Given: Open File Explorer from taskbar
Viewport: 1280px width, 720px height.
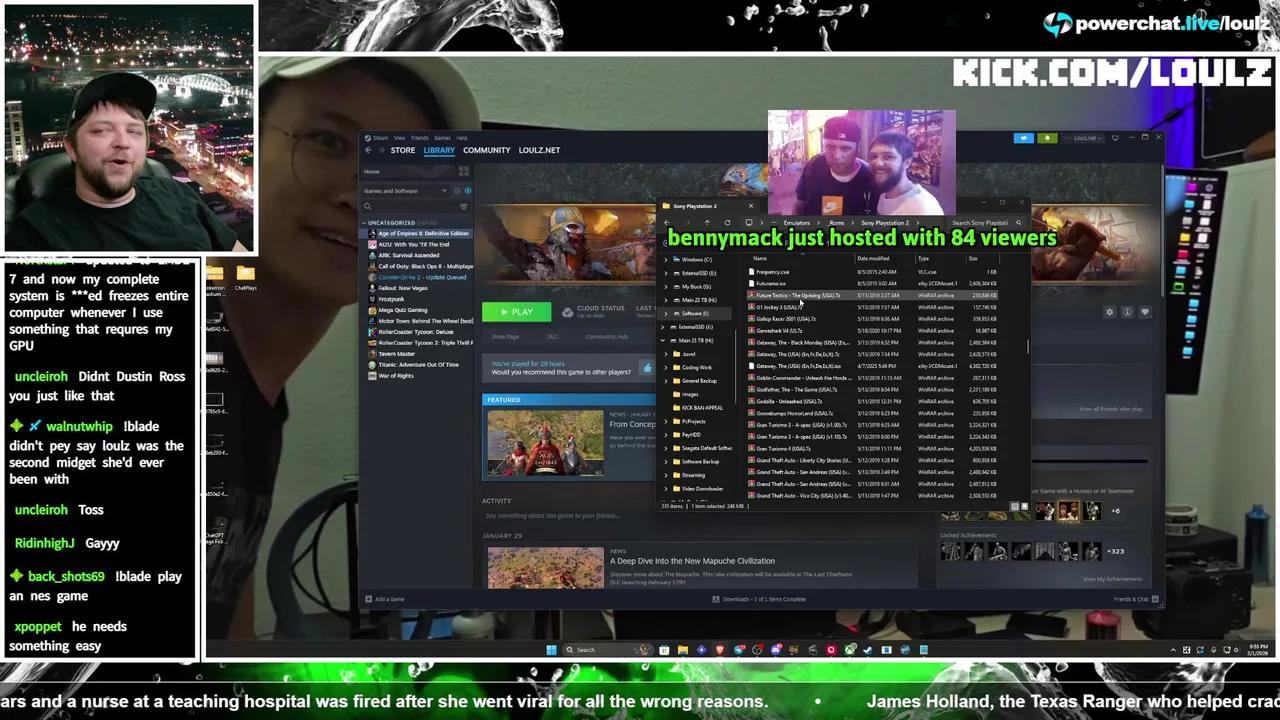Looking at the screenshot, I should [x=682, y=650].
